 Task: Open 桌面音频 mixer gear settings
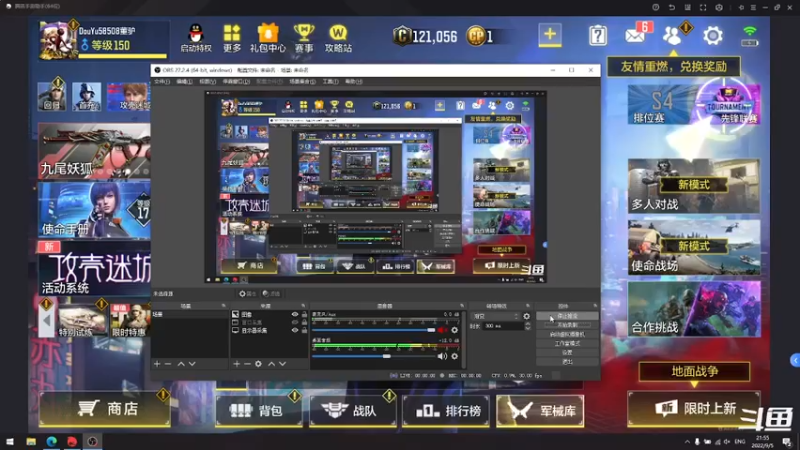[x=455, y=356]
